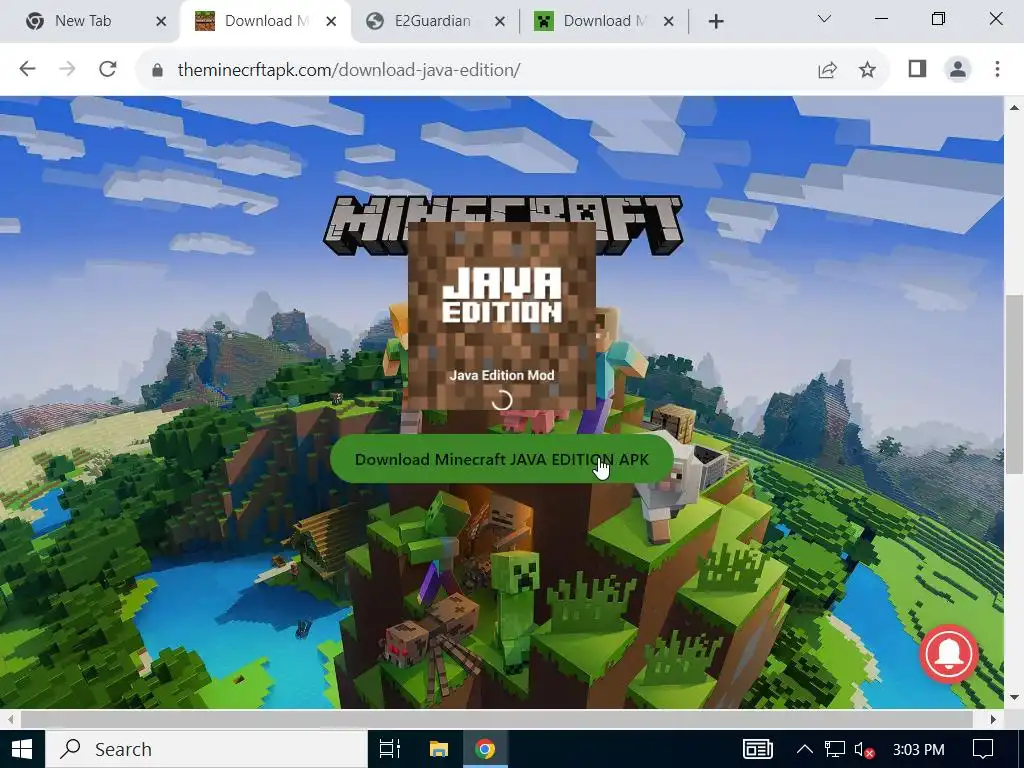
Task: Click the vertical scrollbar thumb
Action: 1014,384
